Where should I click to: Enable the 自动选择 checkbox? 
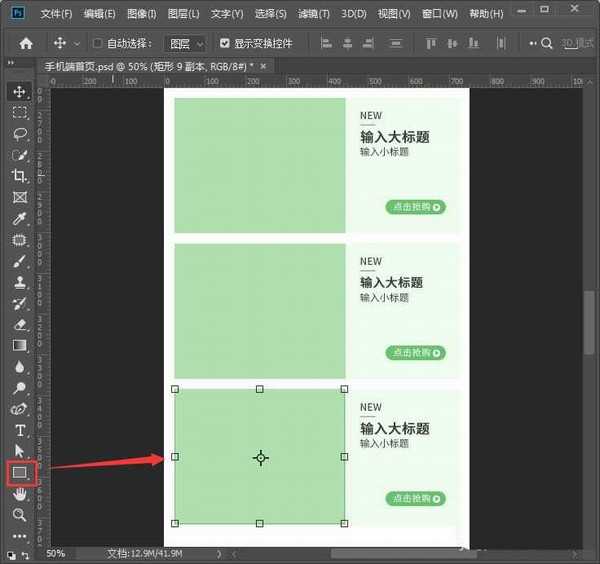pyautogui.click(x=98, y=44)
